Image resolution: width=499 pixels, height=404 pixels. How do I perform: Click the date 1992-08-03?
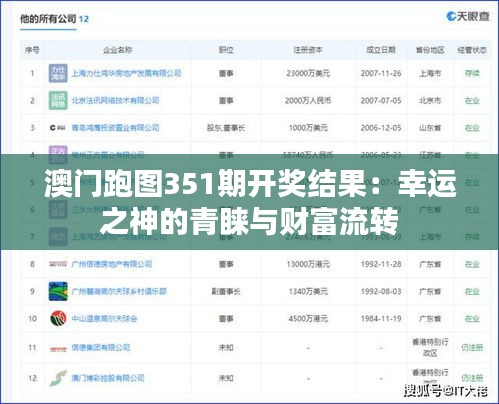point(381,292)
